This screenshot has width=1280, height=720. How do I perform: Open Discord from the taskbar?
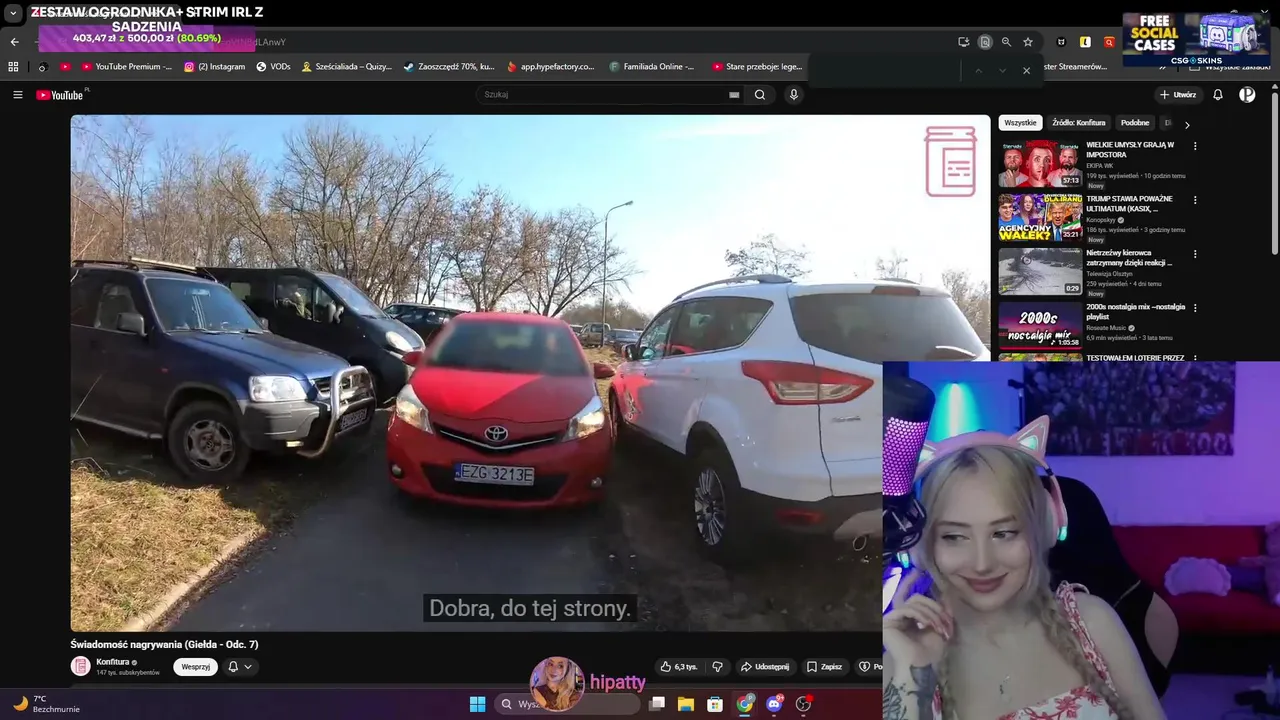(x=774, y=704)
